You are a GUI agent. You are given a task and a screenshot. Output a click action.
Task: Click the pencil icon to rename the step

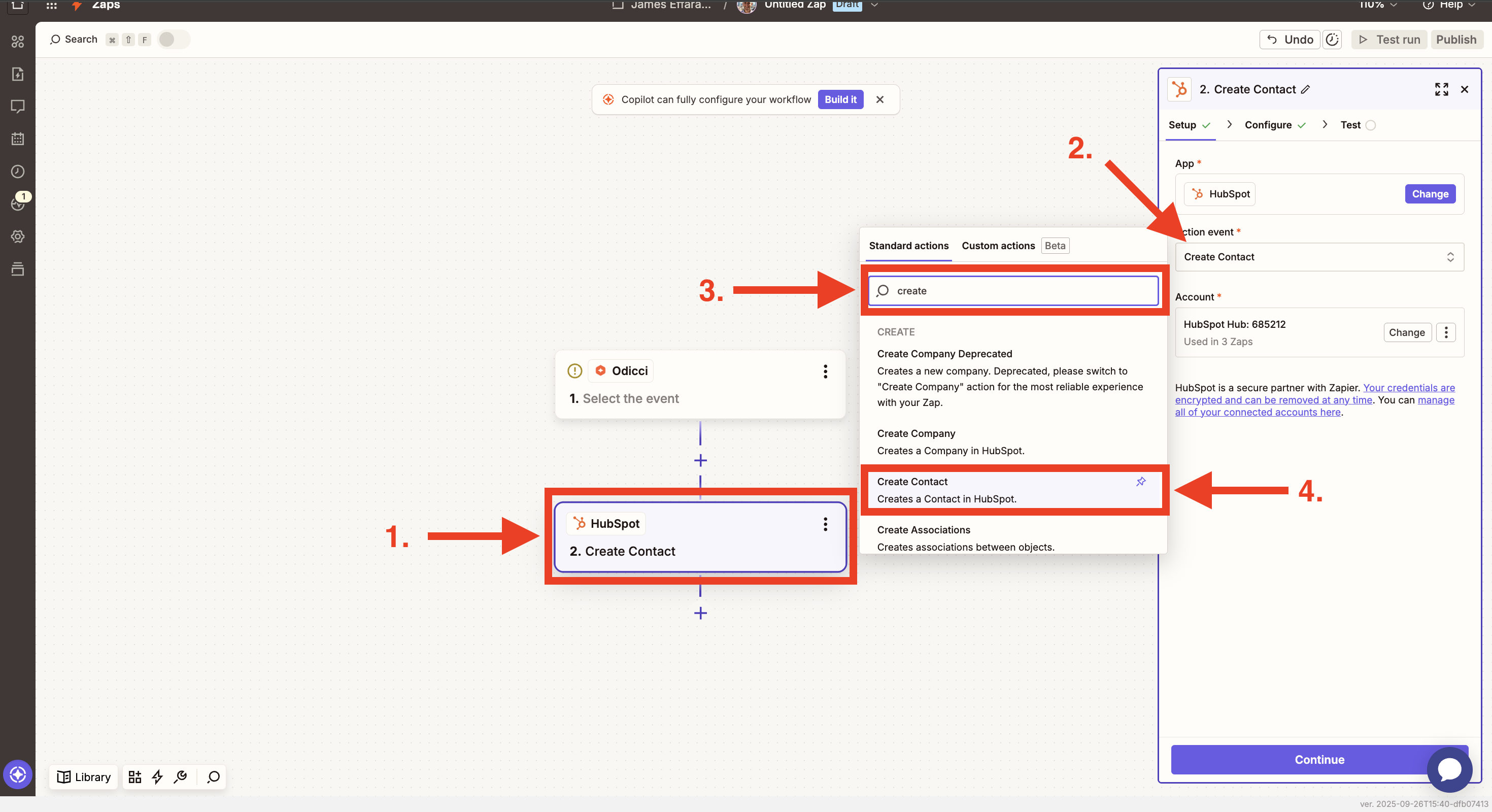point(1305,89)
